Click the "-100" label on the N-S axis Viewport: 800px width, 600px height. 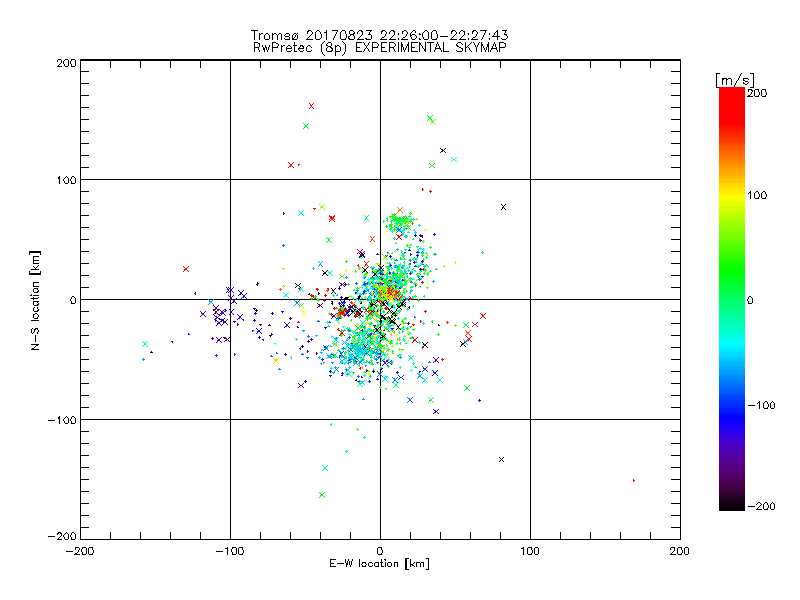pos(62,420)
